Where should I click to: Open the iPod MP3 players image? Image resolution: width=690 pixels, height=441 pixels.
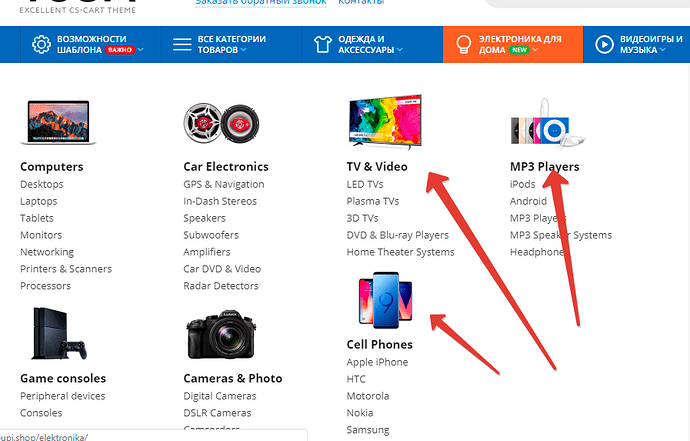point(547,123)
